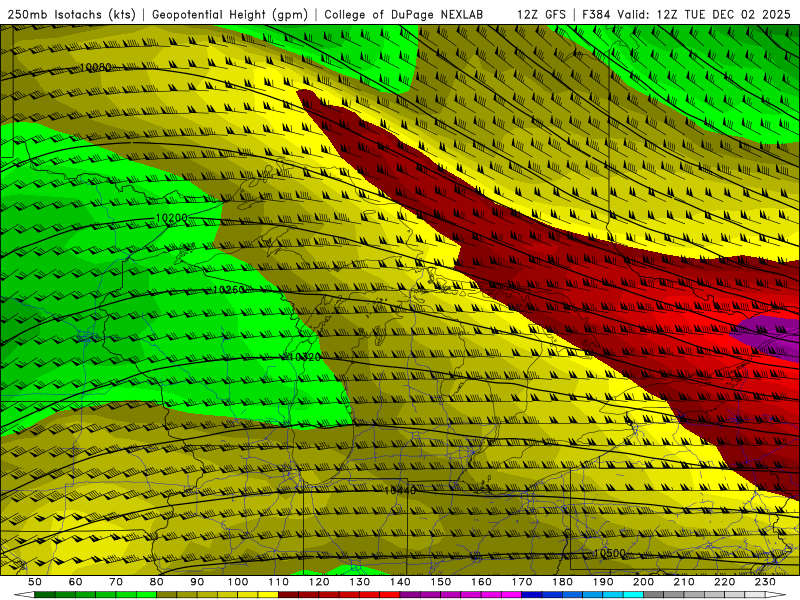The height and width of the screenshot is (600, 800).
Task: Click the 100 value on the color scale
Action: tap(238, 582)
